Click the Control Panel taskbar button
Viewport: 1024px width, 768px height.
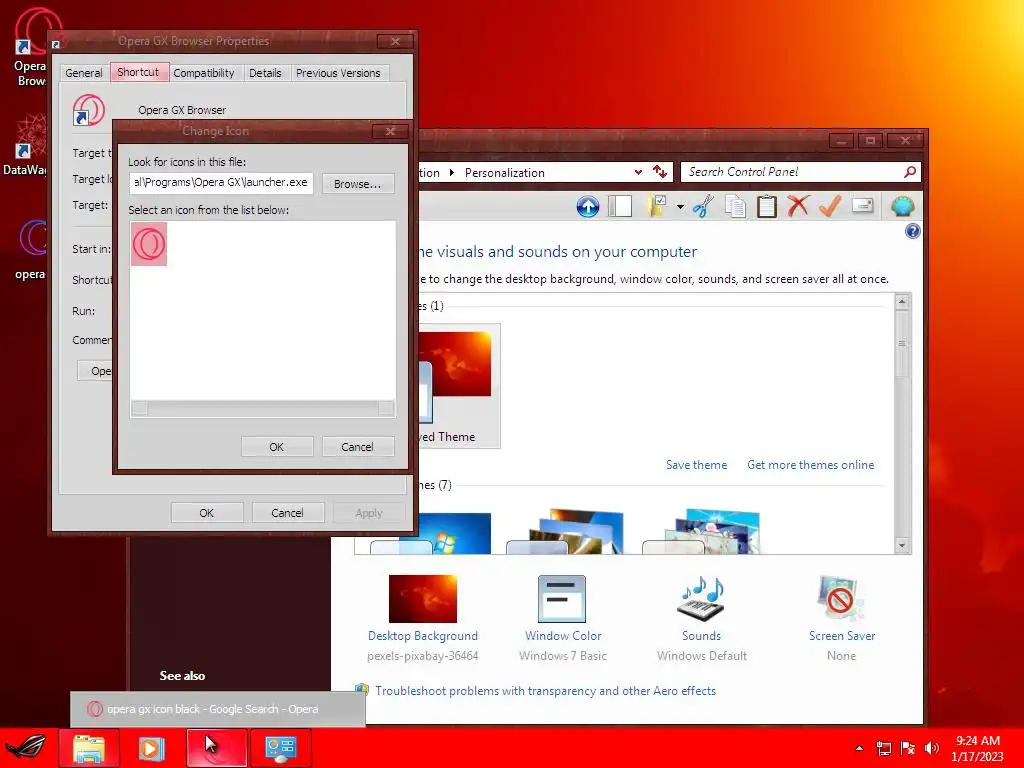point(280,747)
